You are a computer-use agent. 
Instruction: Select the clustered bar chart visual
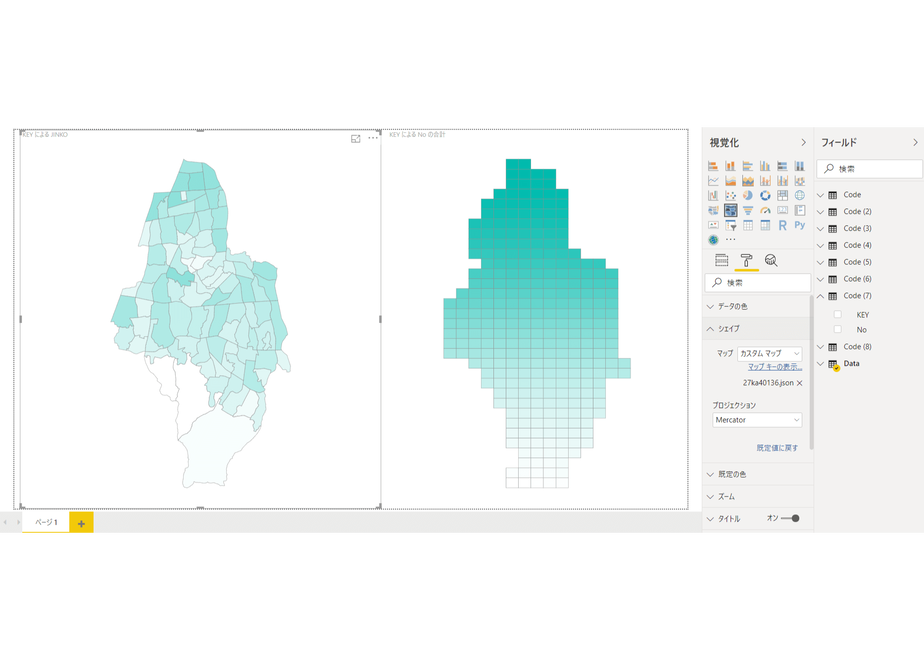pos(748,166)
